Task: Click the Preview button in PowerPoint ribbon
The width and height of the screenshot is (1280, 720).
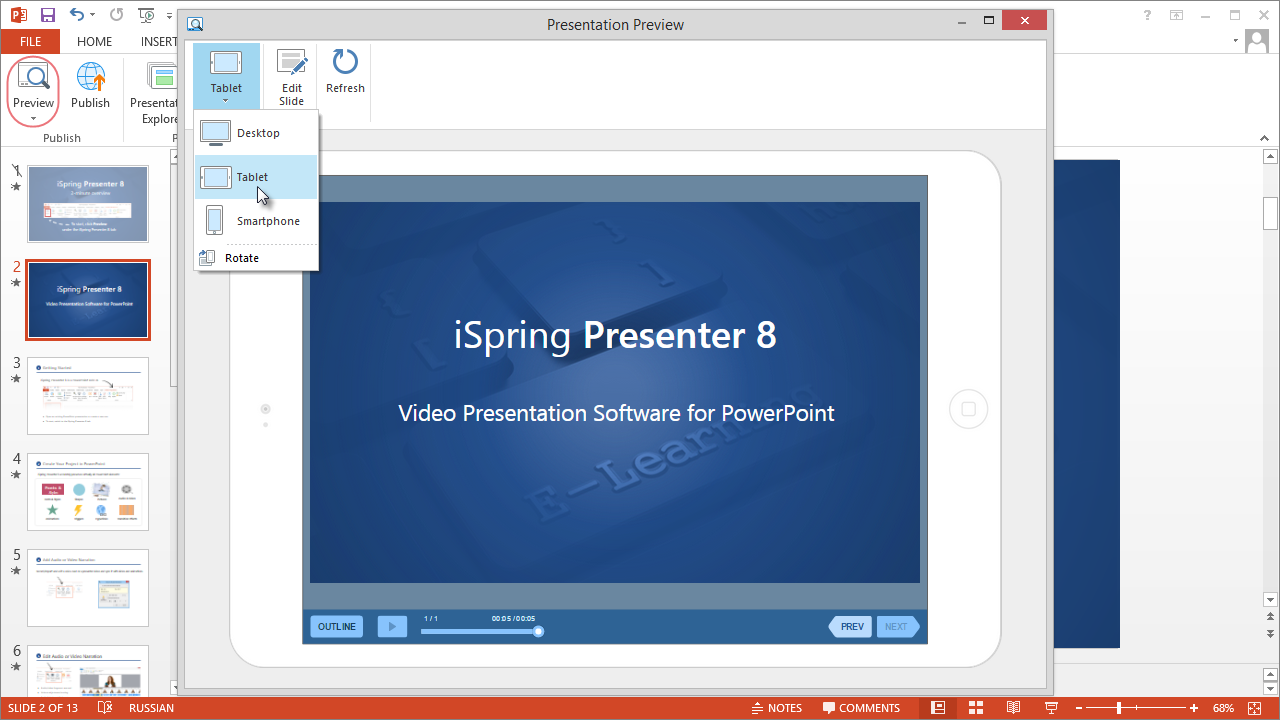Action: pos(33,90)
